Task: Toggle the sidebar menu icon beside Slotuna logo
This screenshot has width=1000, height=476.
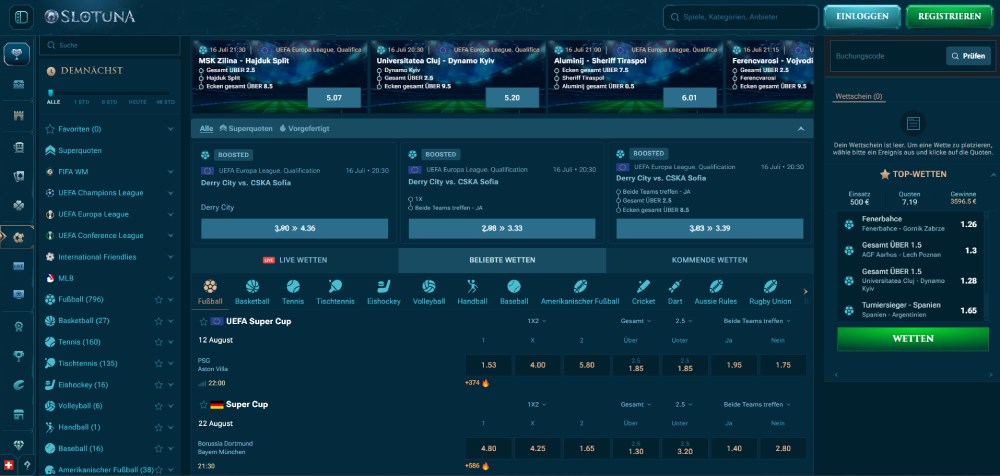Action: tap(22, 17)
